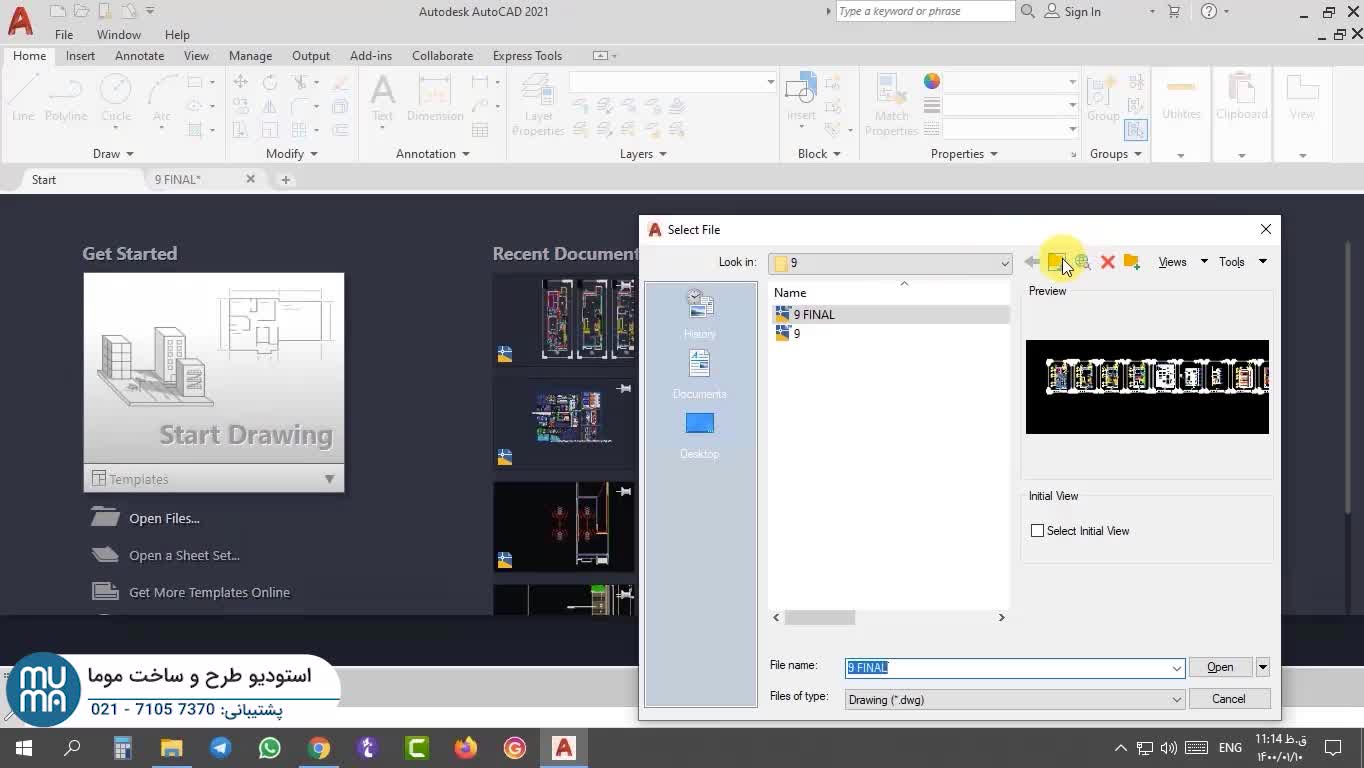Screen dimensions: 1364x768
Task: Enable the Select Initial View checkbox
Action: coord(1037,531)
